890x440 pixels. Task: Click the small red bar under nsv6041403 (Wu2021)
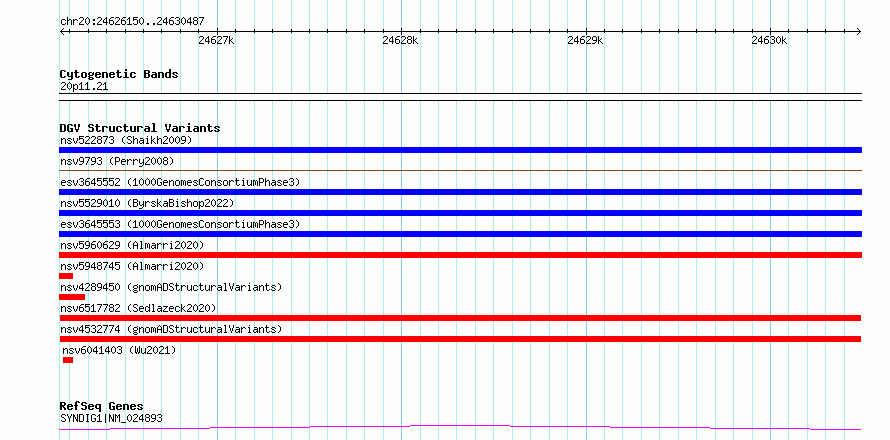coord(68,360)
